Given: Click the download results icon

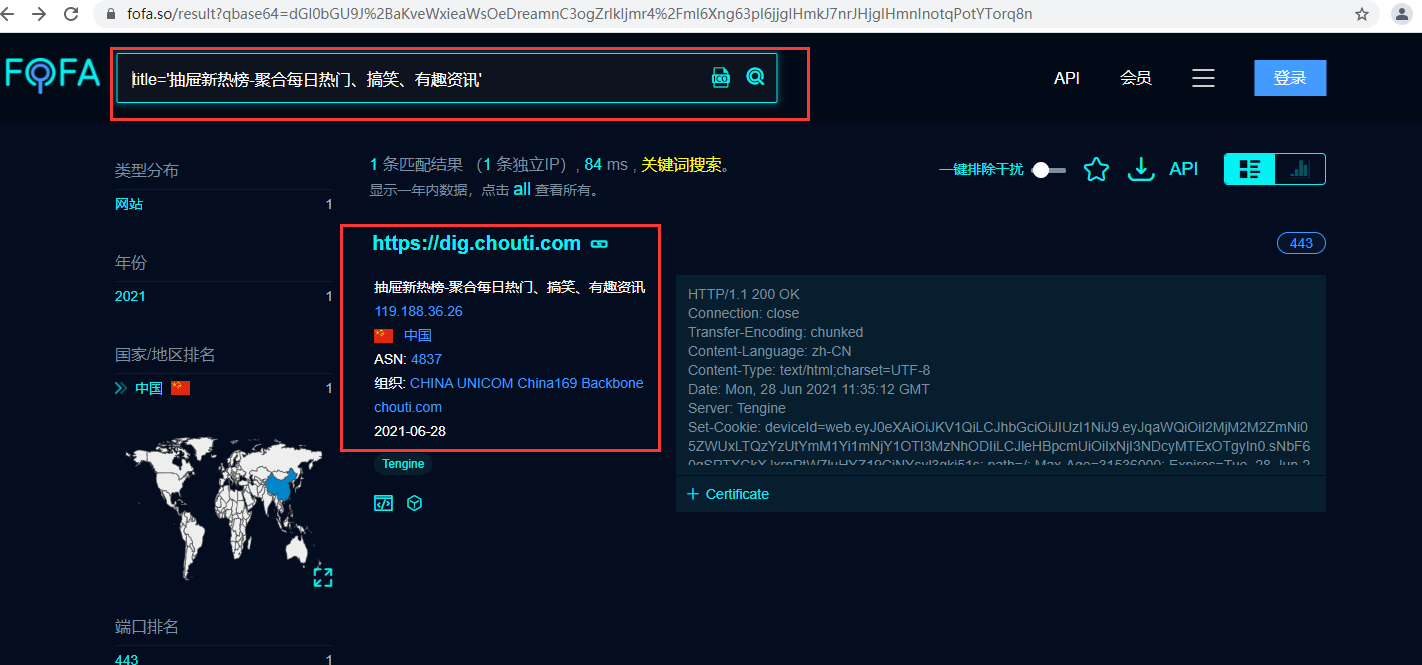Looking at the screenshot, I should coord(1141,170).
